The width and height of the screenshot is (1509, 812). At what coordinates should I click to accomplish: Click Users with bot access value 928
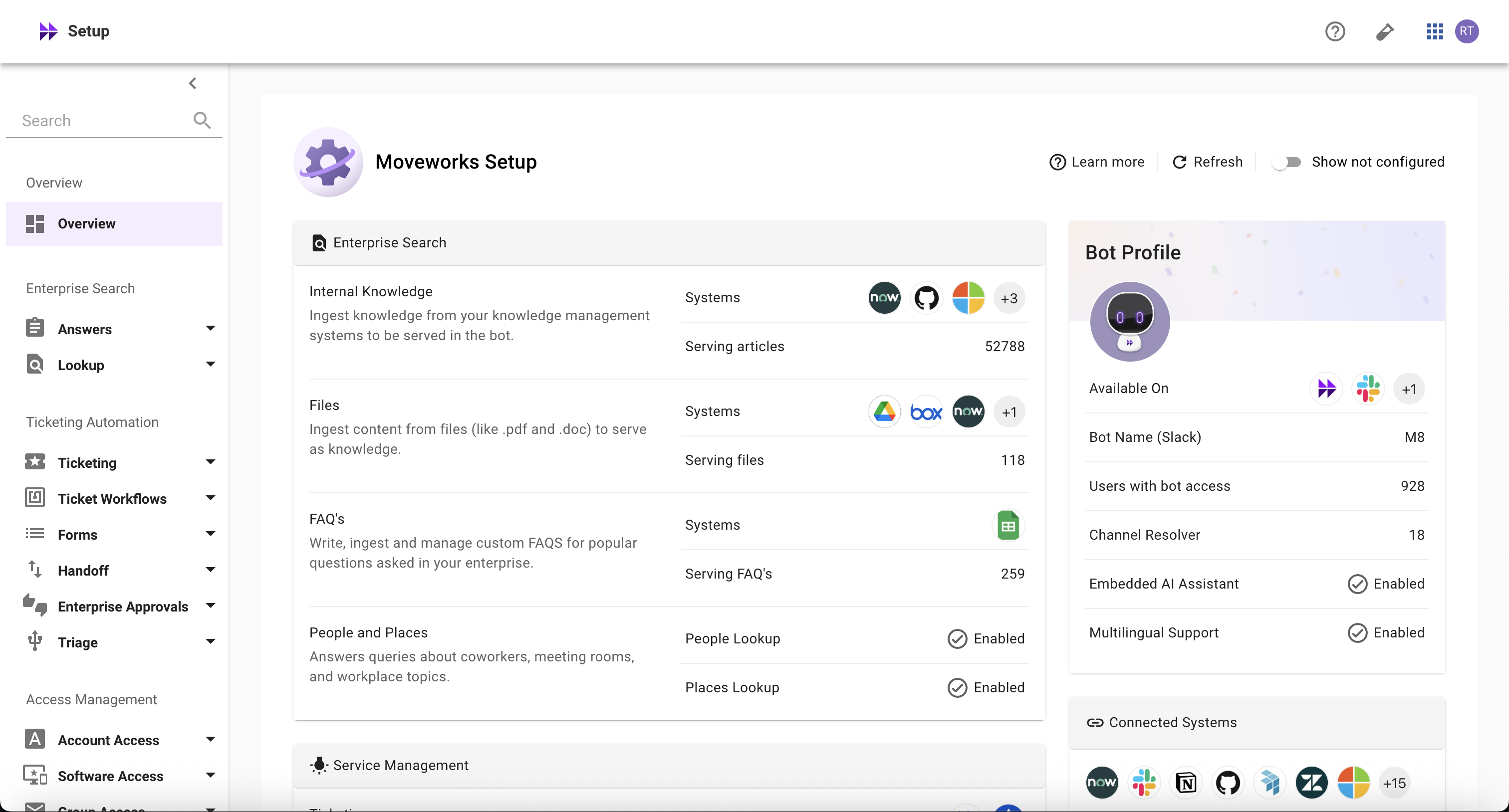(x=1413, y=486)
